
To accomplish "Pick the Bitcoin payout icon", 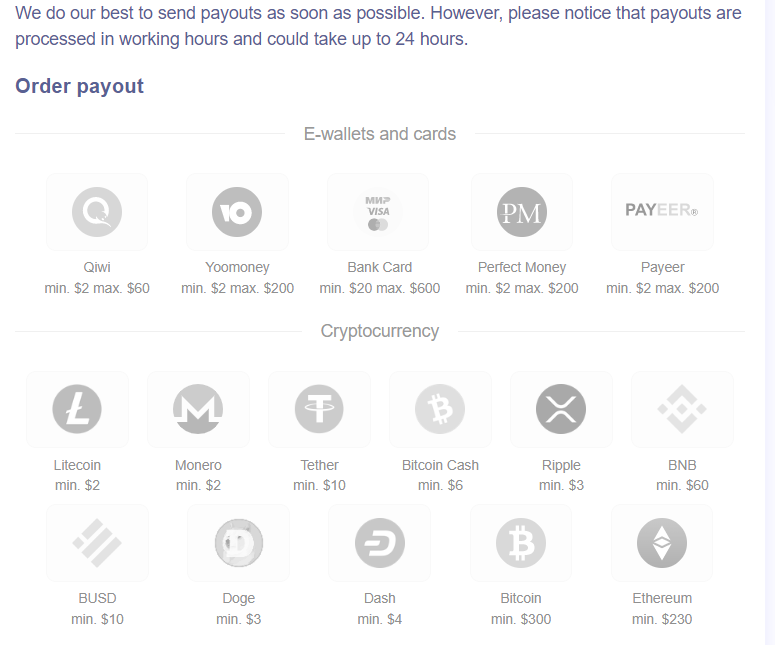I will click(x=521, y=543).
